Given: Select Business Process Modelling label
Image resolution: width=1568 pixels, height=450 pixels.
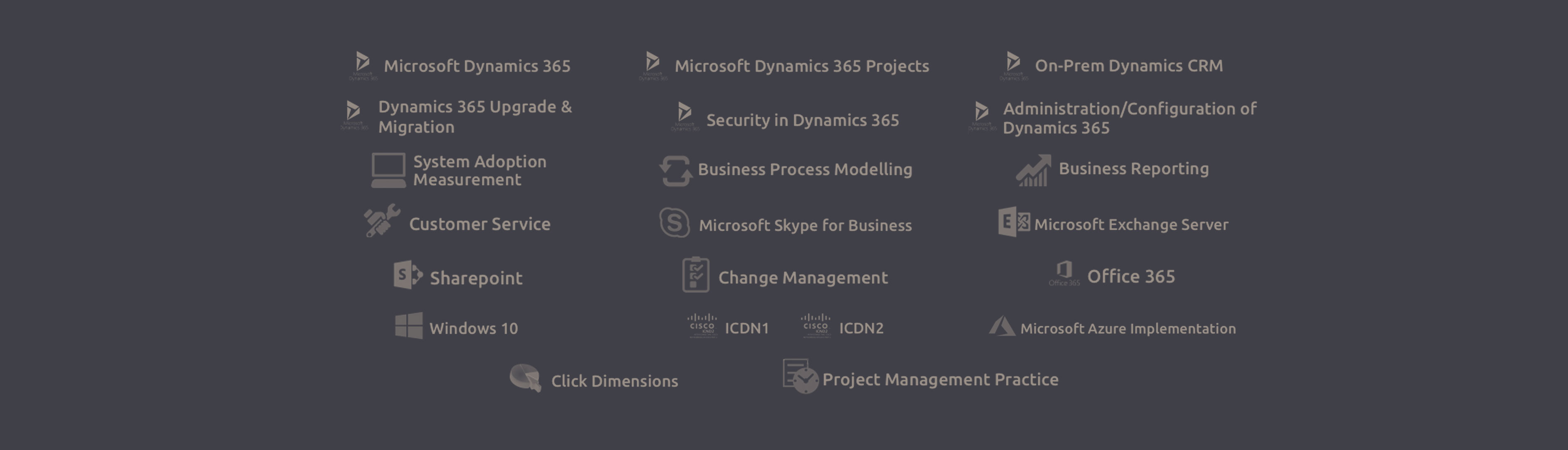Looking at the screenshot, I should pyautogui.click(x=805, y=169).
